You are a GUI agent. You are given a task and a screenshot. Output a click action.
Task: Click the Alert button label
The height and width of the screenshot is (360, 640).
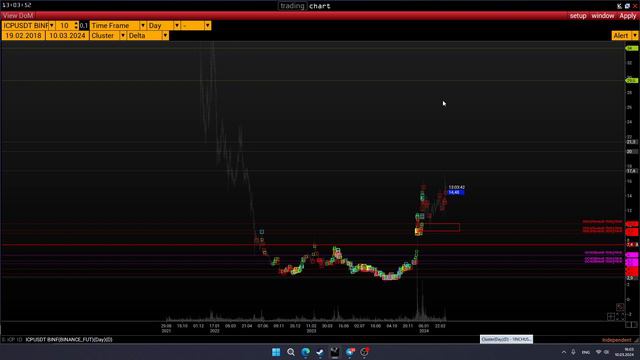point(621,36)
